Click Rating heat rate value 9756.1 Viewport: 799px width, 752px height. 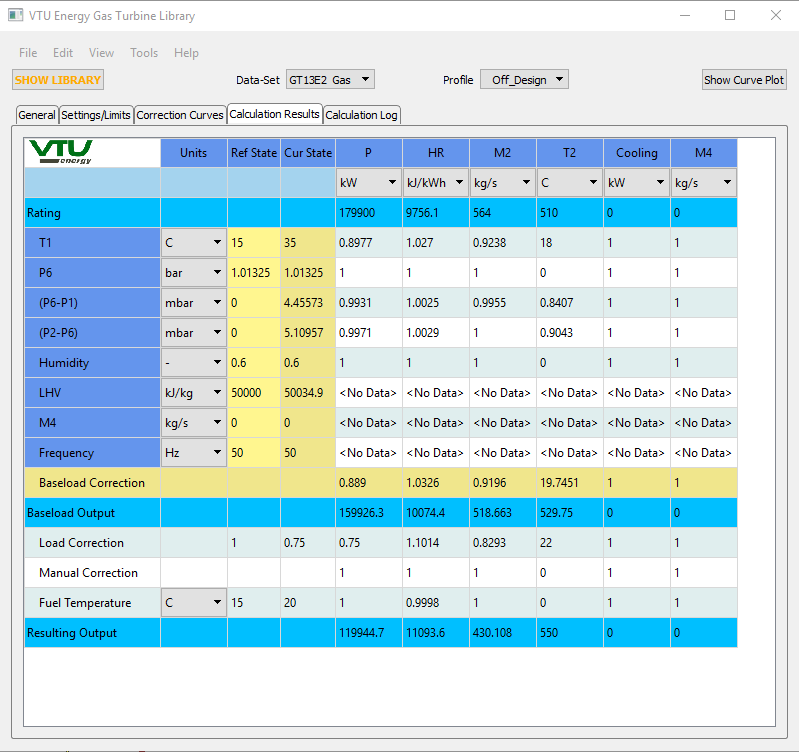point(436,213)
